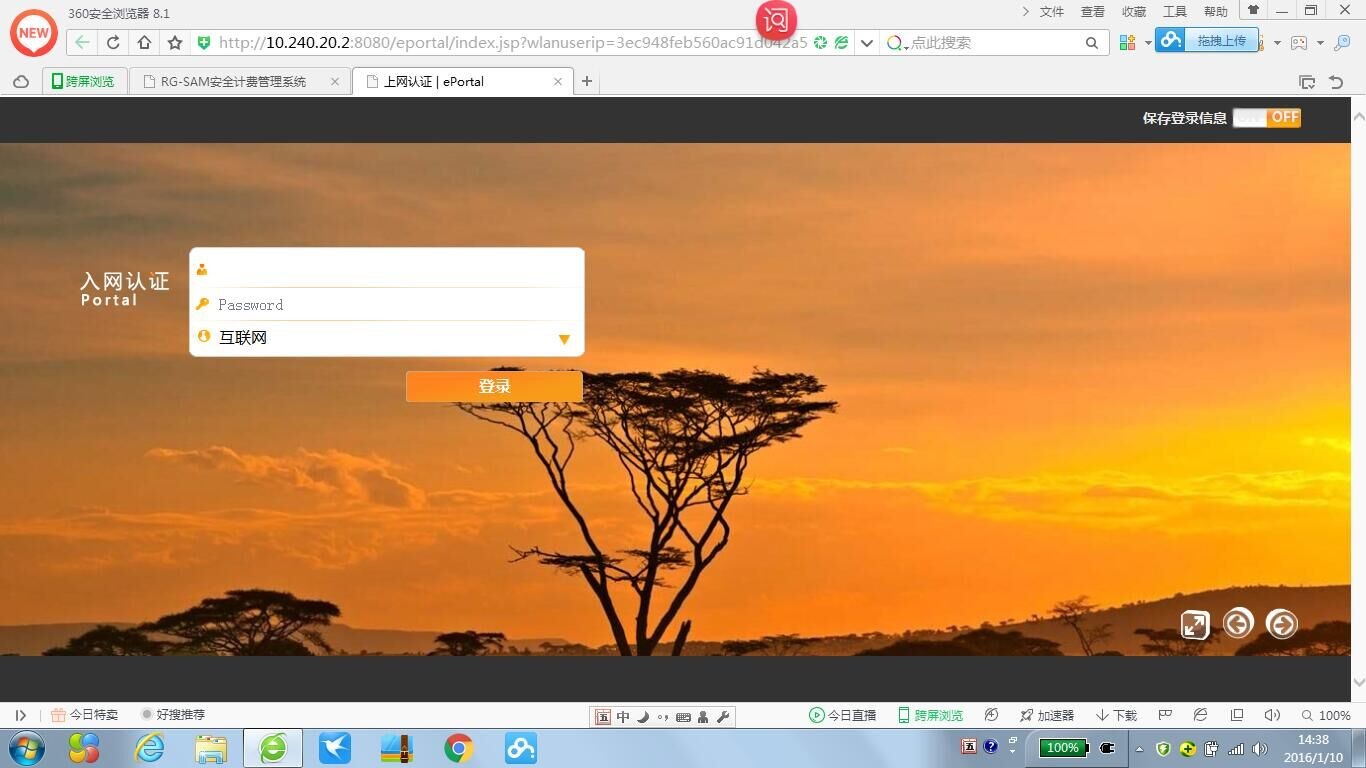1366x768 pixels.
Task: Toggle the 保存登录信息 ON/OFF switch
Action: point(1266,118)
